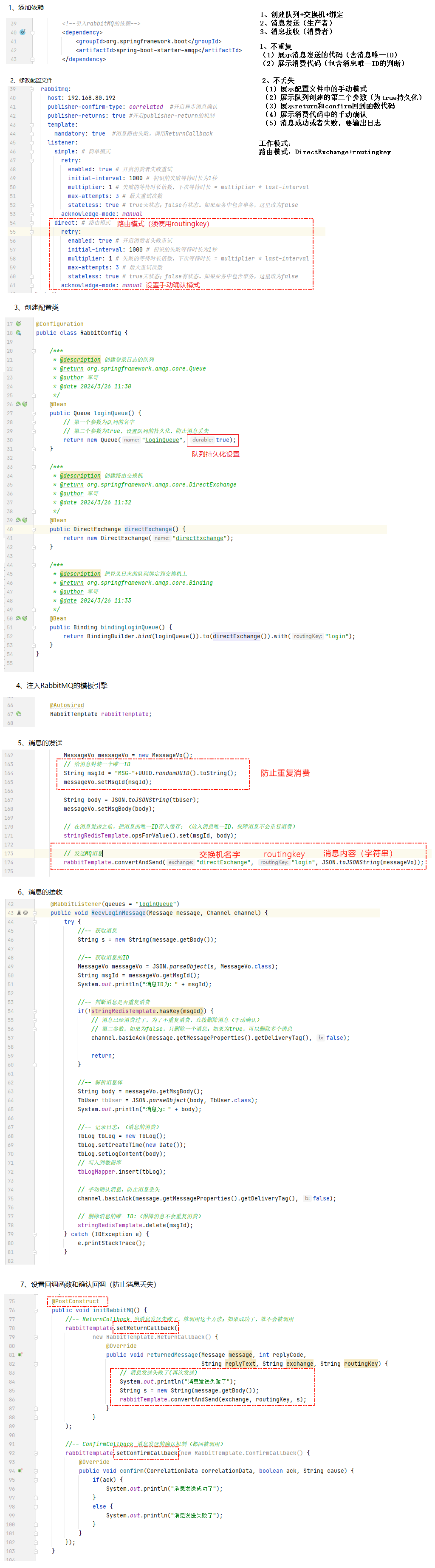The height and width of the screenshot is (1568, 435).
Task: Collapse the dependency tag fold marker in pom
Action: click(33, 32)
